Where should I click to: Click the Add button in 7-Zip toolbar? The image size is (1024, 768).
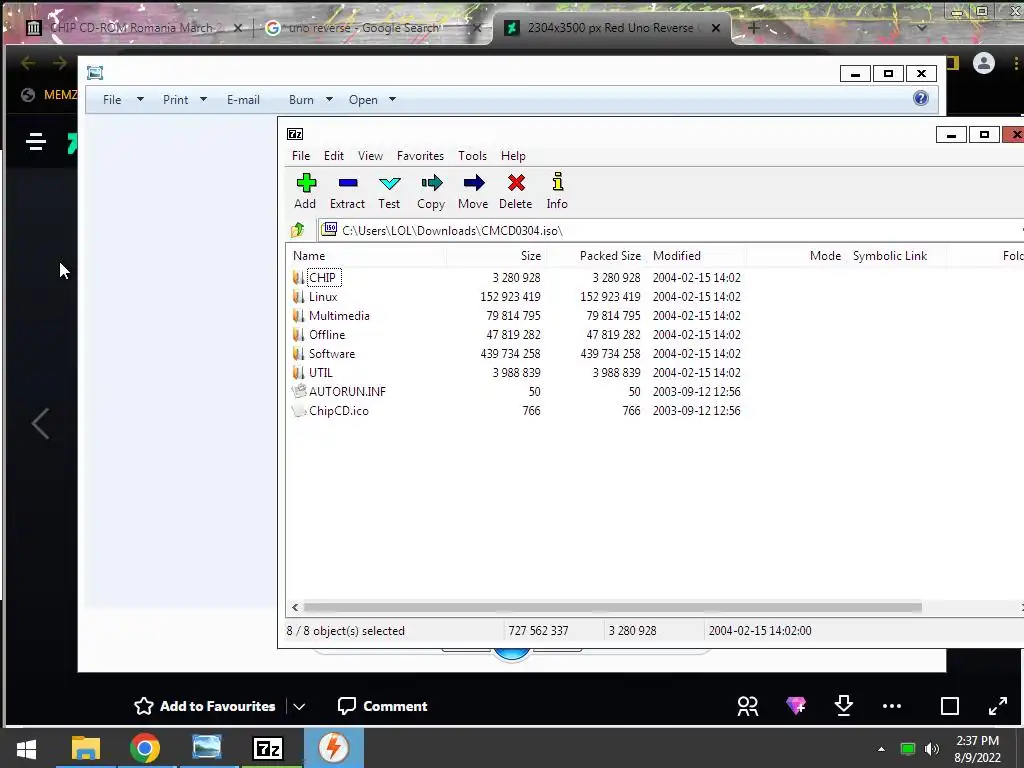(305, 191)
